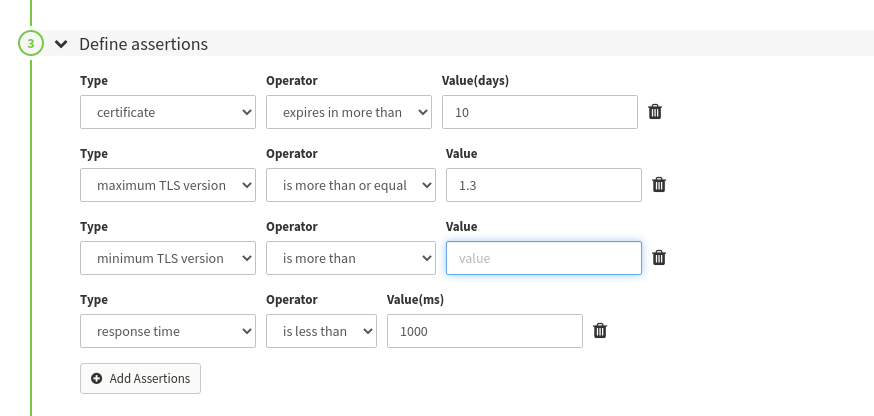Click the plus icon in Add Assertions
The image size is (874, 416).
[x=96, y=379]
